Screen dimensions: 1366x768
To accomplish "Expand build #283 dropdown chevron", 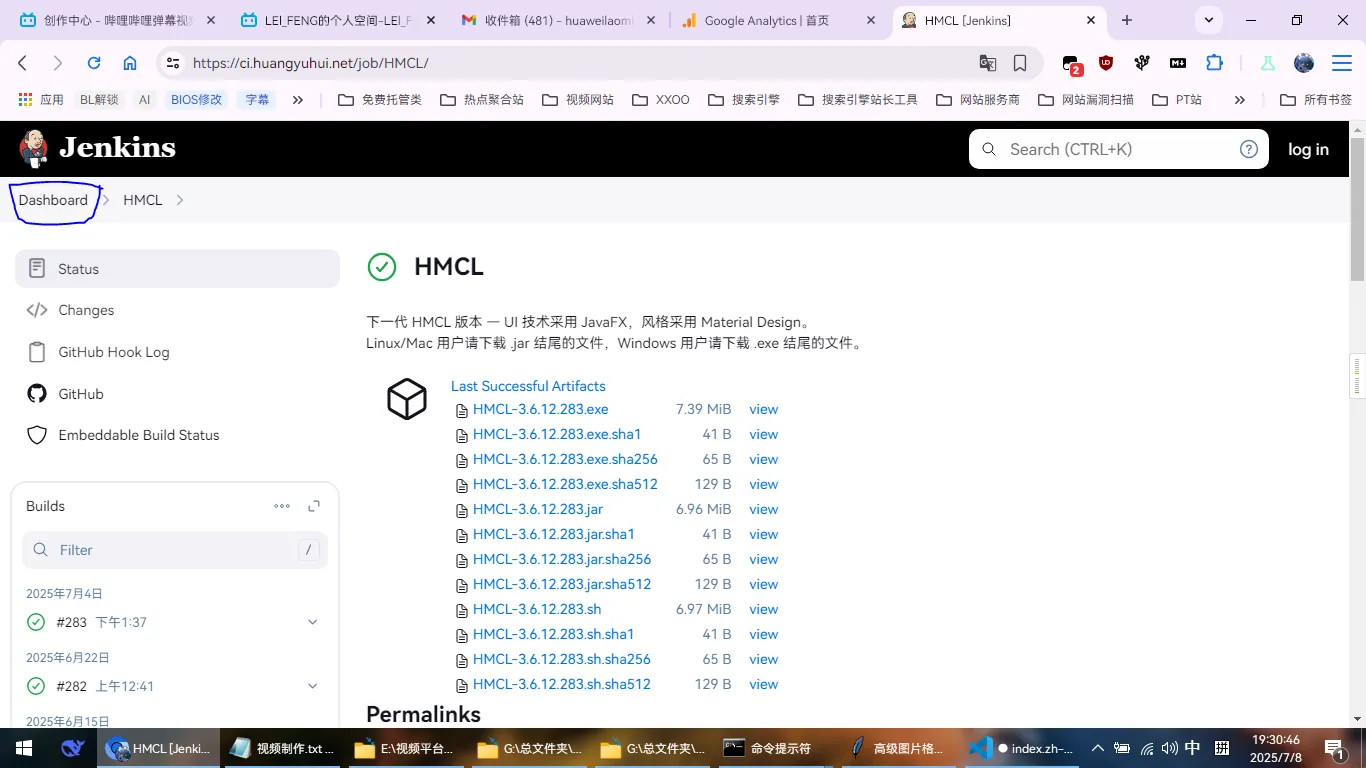I will click(312, 622).
